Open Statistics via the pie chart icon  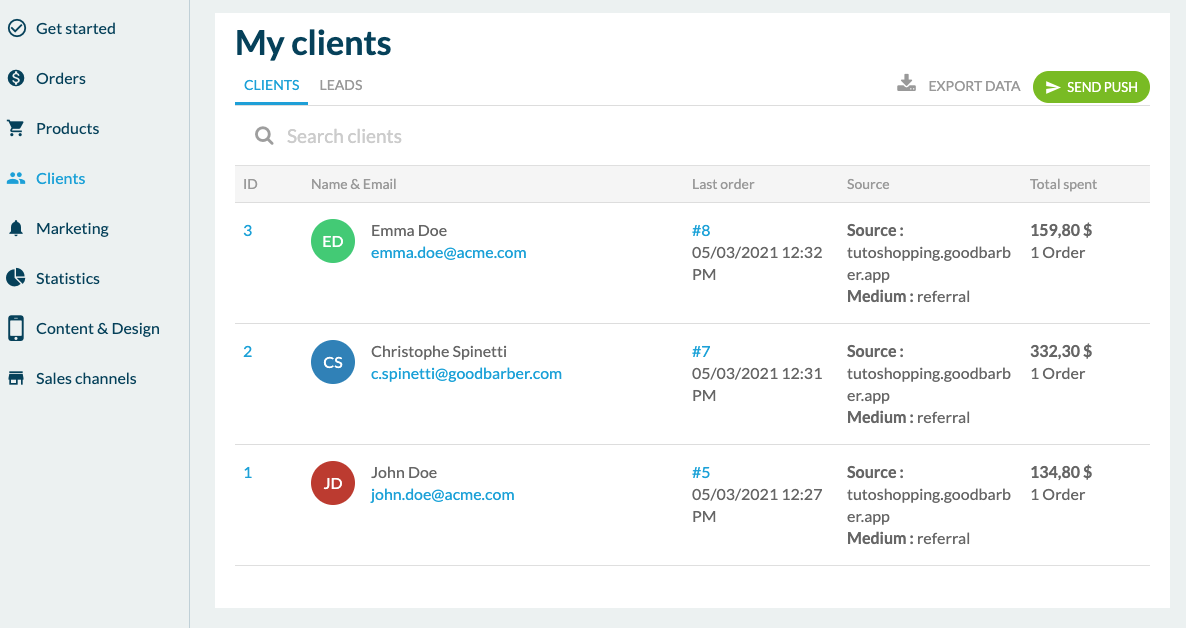(16, 278)
